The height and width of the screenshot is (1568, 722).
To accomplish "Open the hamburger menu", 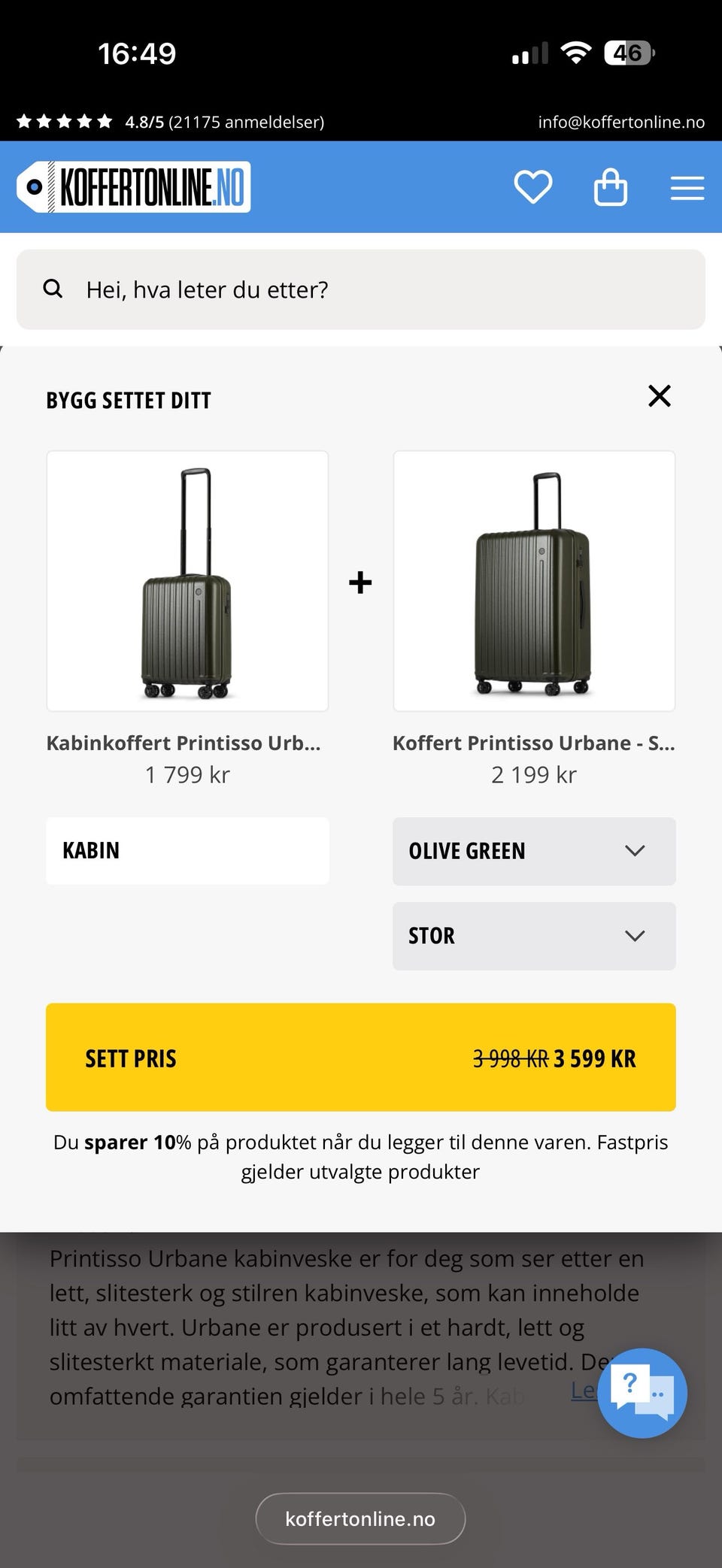I will (687, 188).
